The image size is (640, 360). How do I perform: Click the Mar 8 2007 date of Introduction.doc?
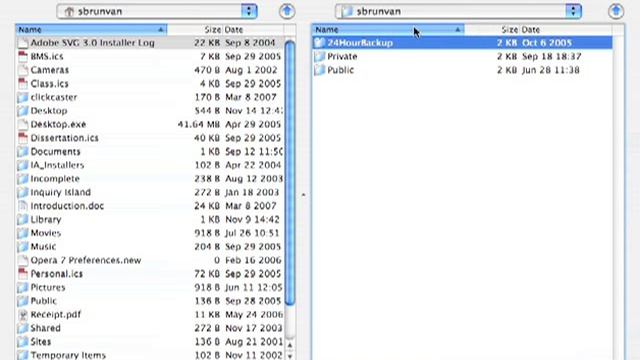tap(251, 206)
